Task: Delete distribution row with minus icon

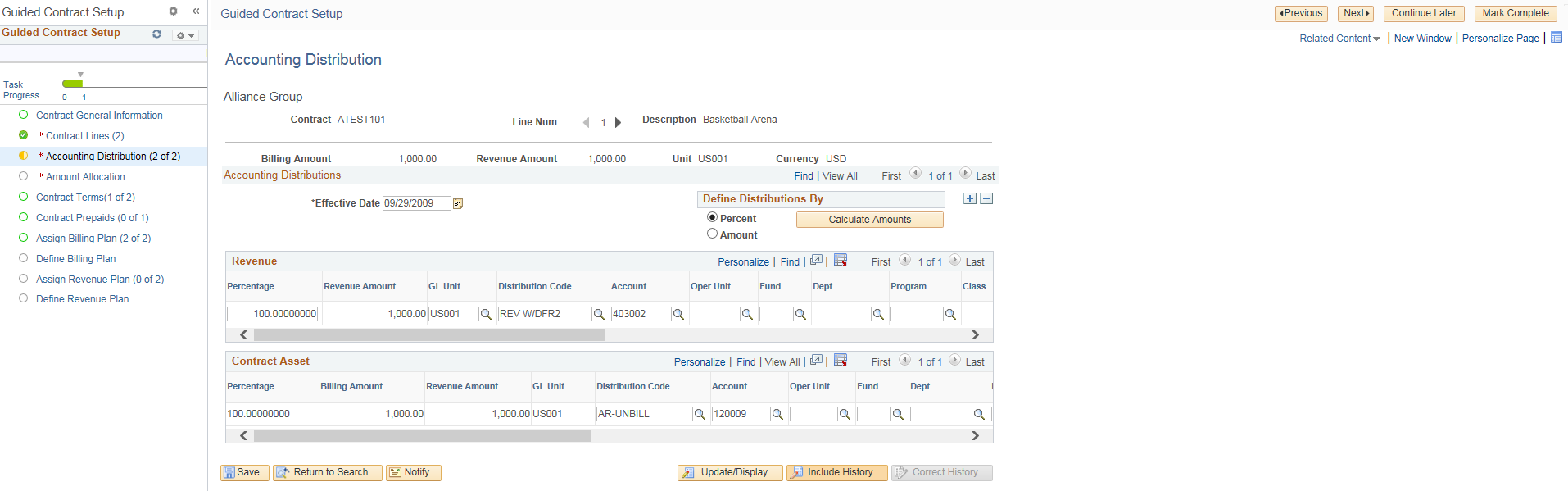Action: click(x=986, y=198)
